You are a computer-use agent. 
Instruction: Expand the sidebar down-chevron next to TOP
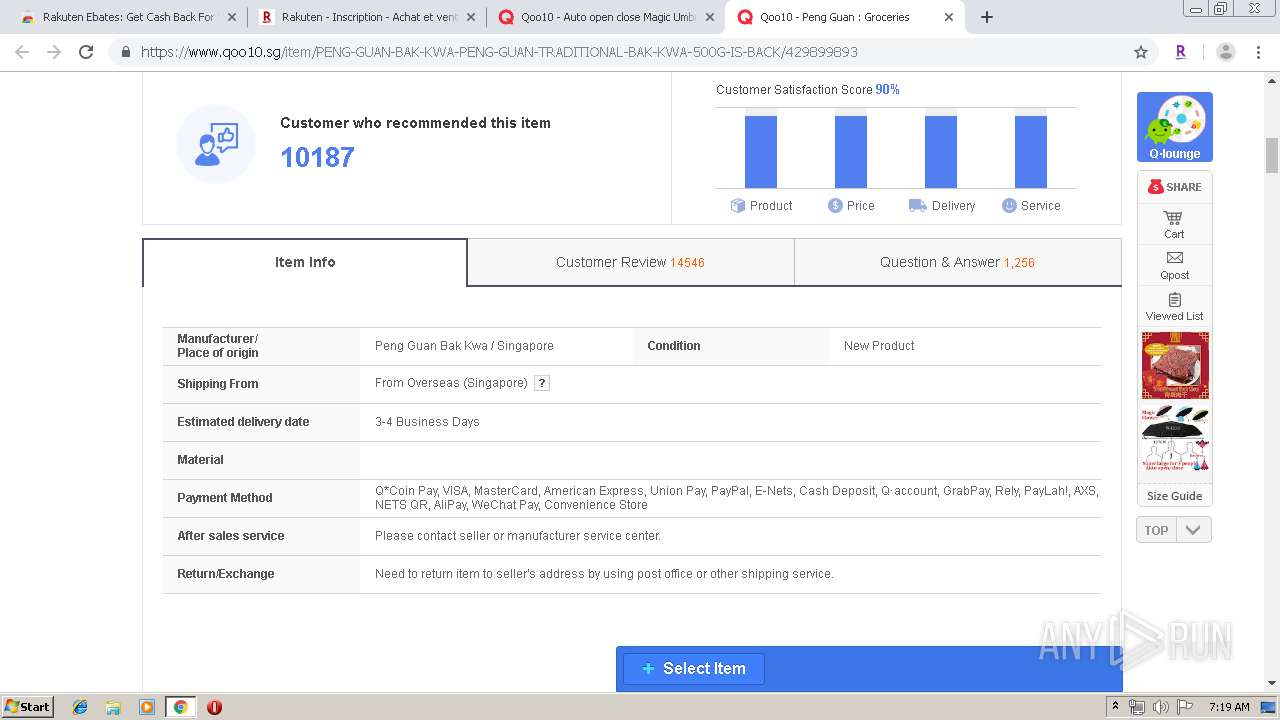(1193, 530)
